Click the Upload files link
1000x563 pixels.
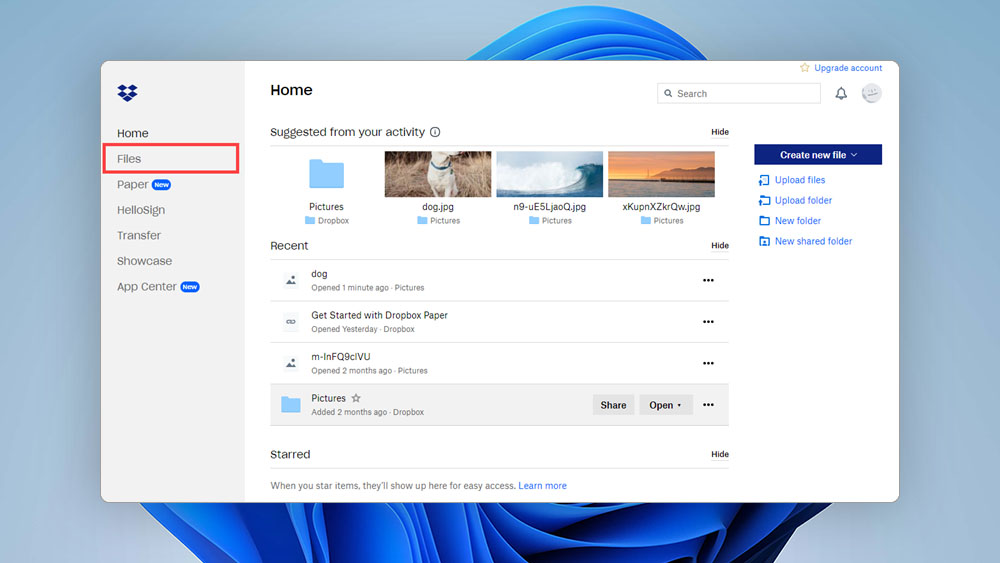pos(800,180)
